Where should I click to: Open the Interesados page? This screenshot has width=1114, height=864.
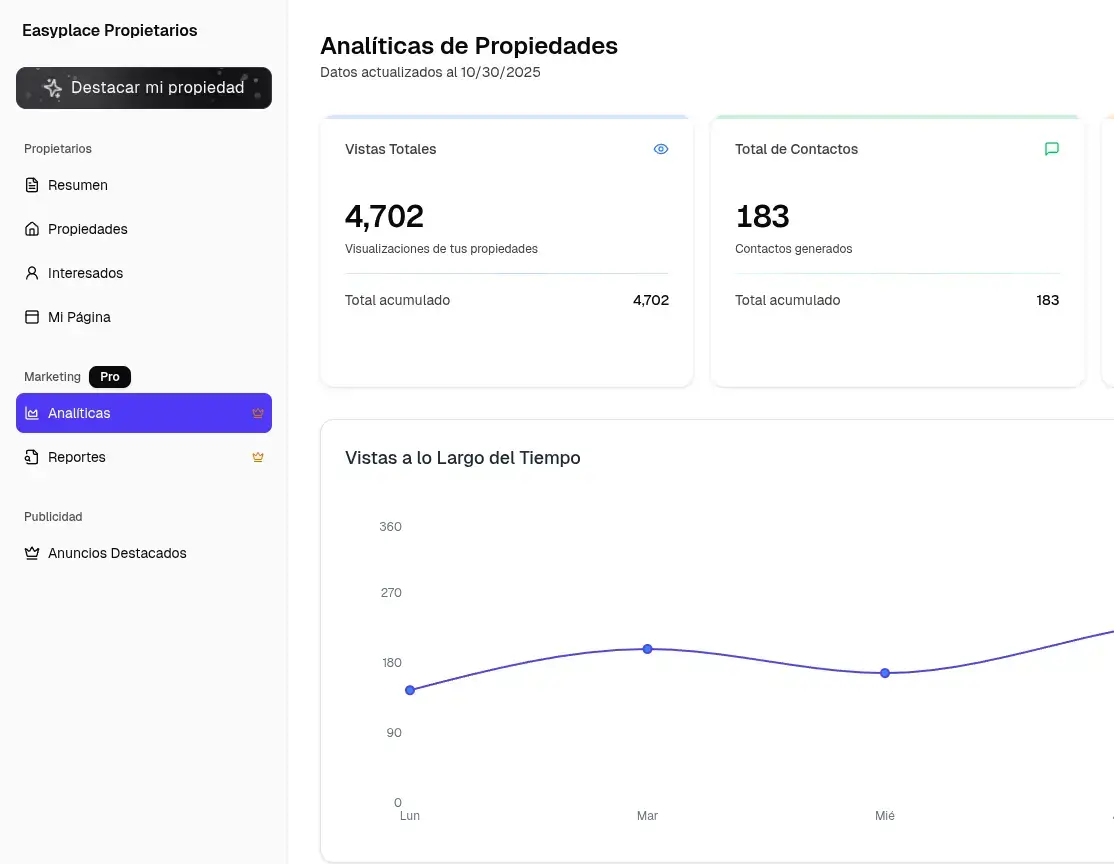click(86, 273)
